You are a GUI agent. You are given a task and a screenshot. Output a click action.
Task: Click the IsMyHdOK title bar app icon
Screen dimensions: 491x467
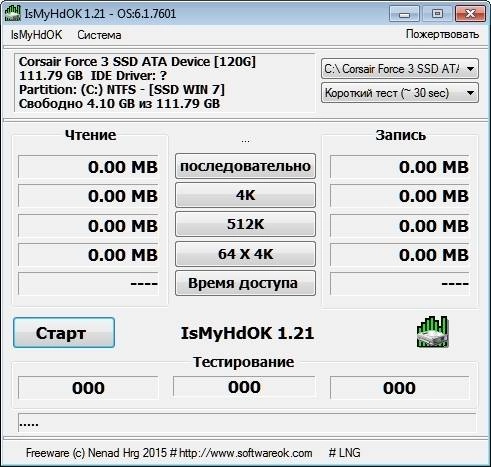pos(12,13)
